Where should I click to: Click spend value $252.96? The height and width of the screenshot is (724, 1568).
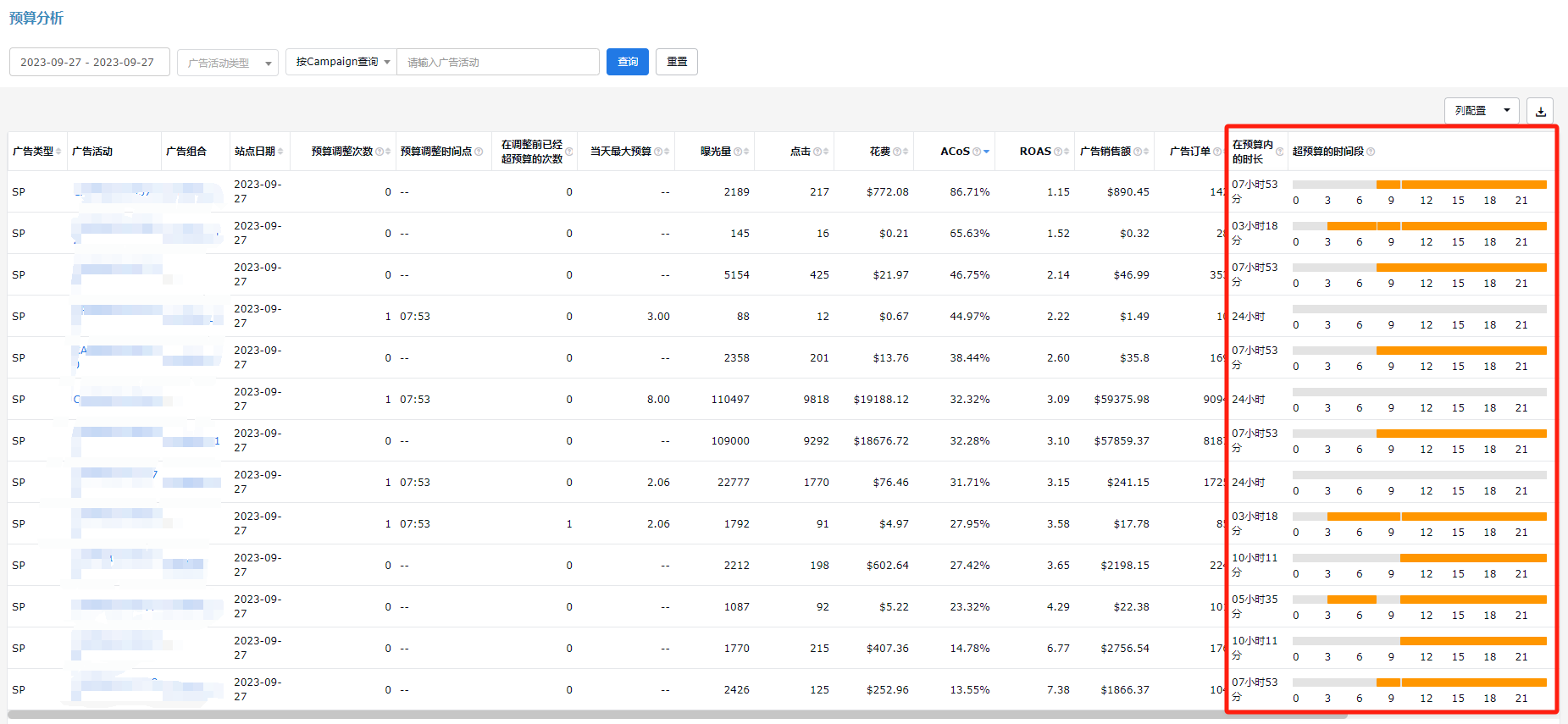(x=888, y=690)
